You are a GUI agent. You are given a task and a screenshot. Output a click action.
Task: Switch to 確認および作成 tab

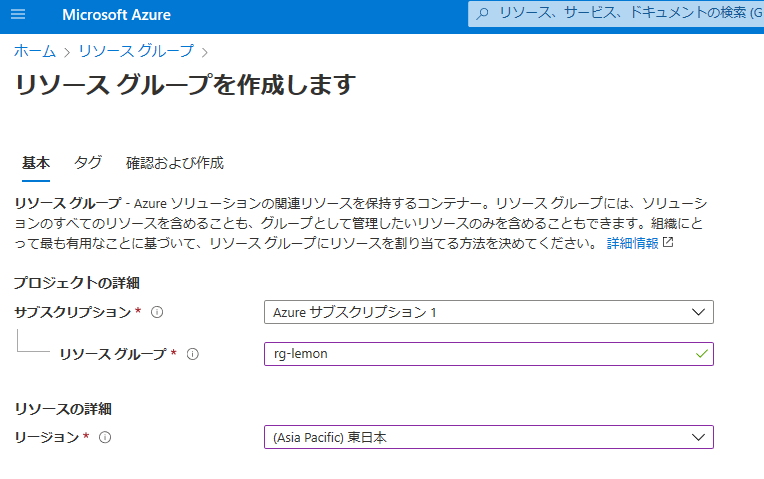(x=174, y=163)
